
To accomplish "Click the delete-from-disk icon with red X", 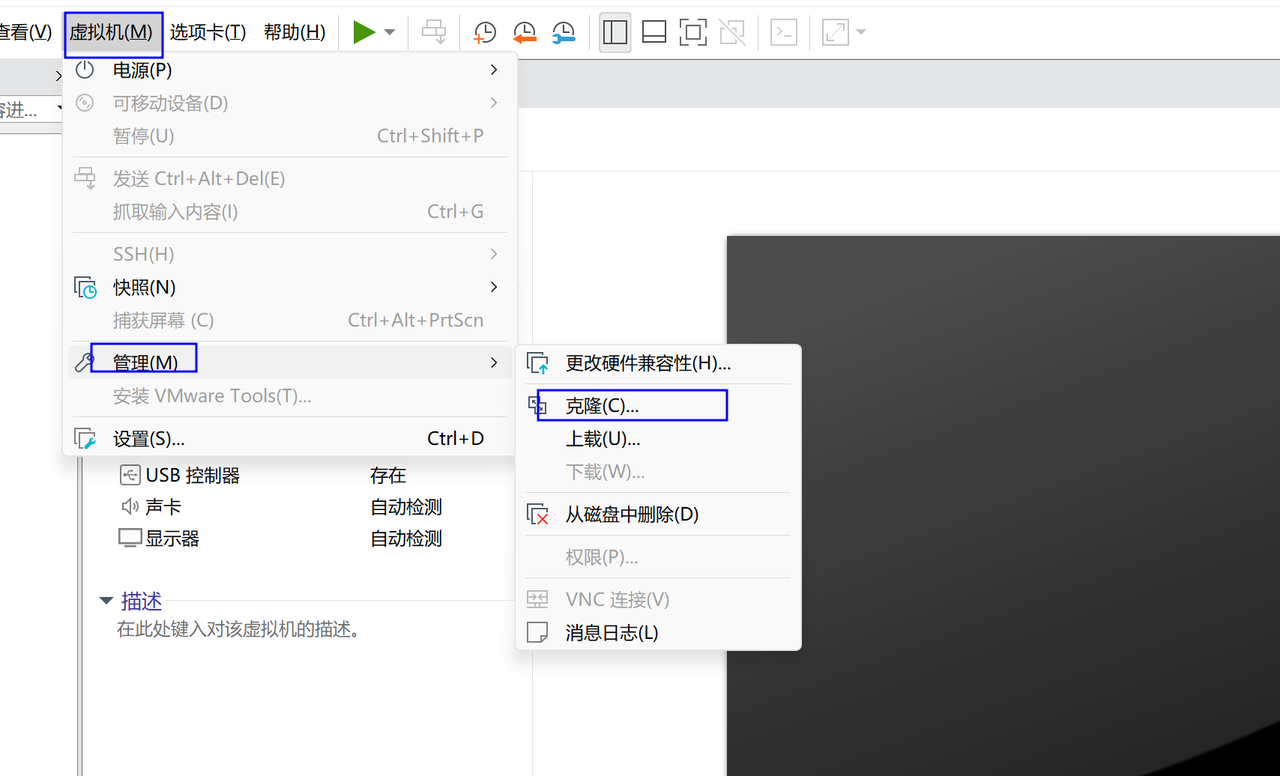I will click(x=538, y=515).
